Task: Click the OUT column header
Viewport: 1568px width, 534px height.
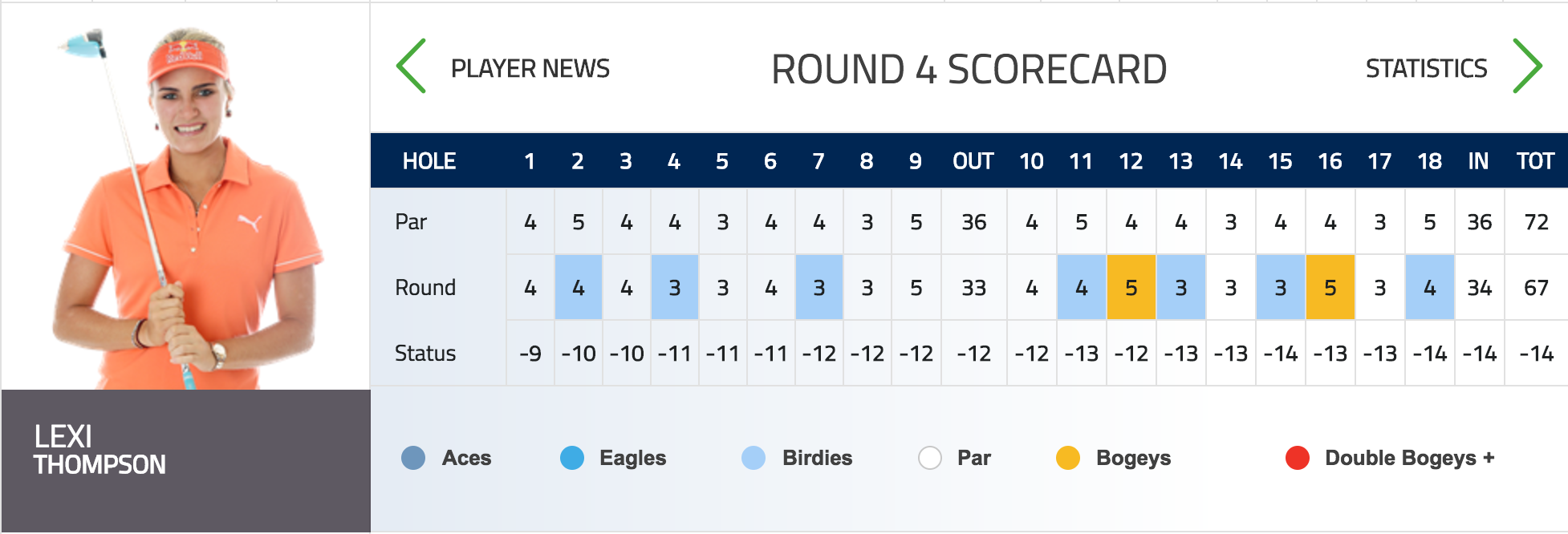Action: pyautogui.click(x=973, y=161)
